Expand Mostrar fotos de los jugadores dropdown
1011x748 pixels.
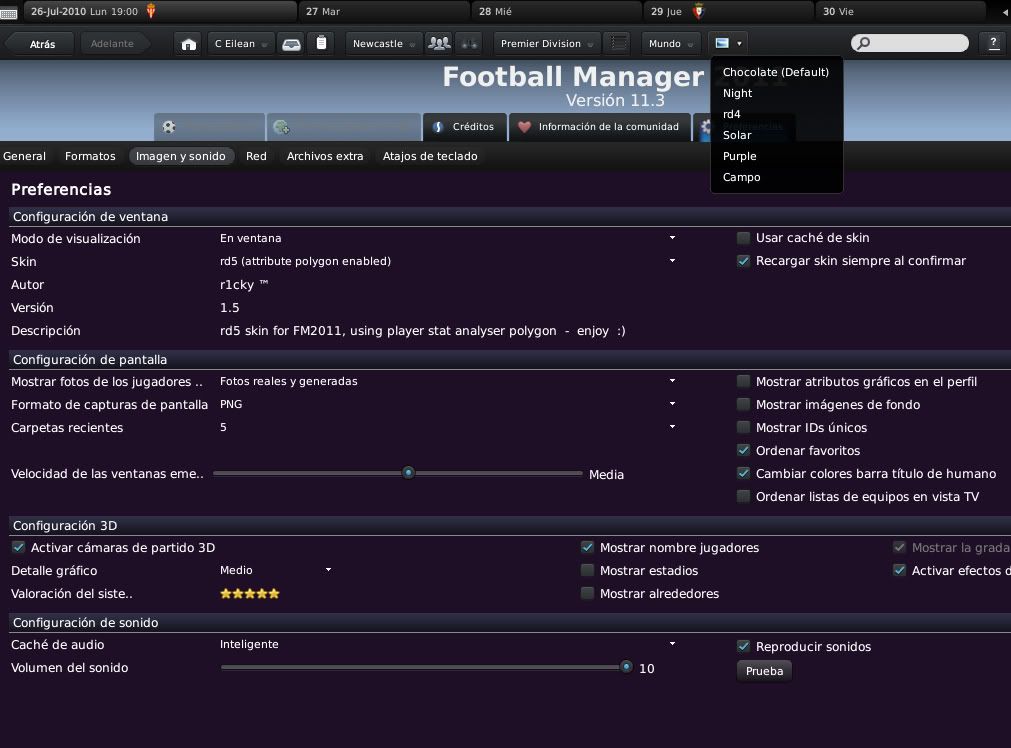pyautogui.click(x=672, y=381)
